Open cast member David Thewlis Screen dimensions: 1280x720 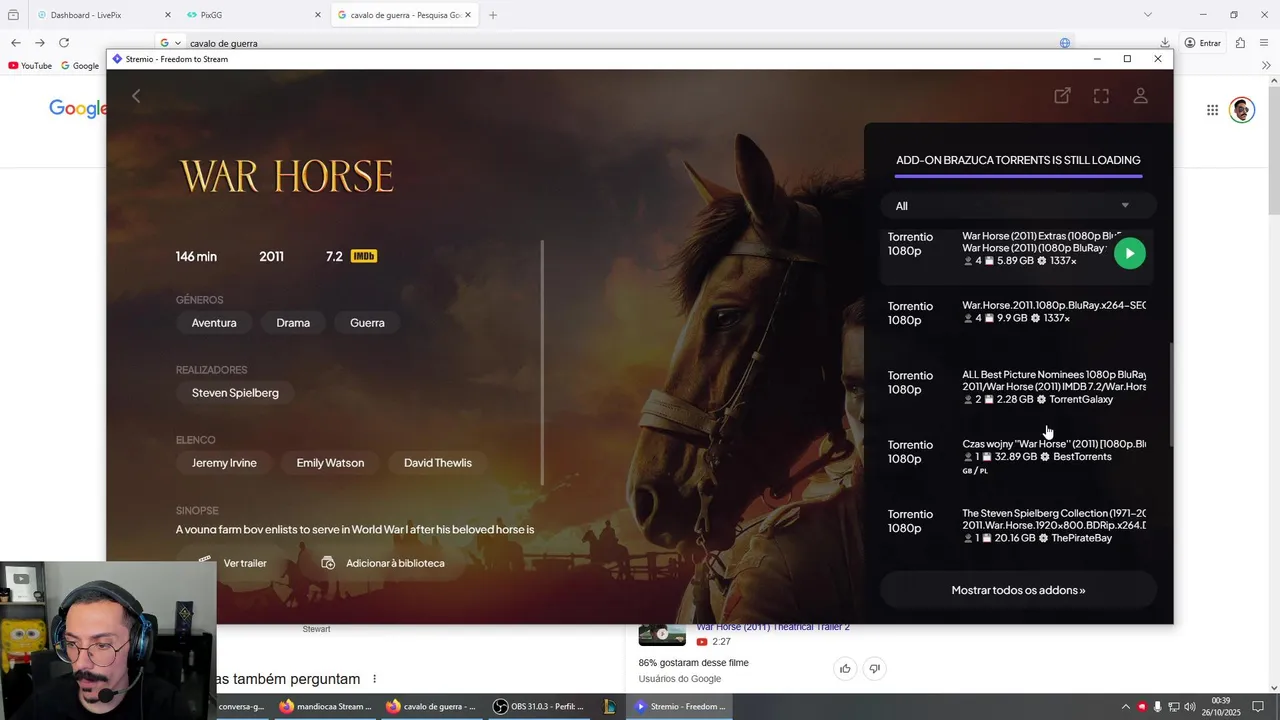click(438, 463)
